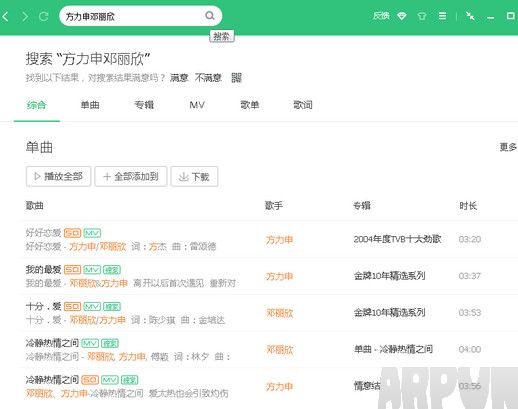Screen dimensions: 518x409
Task: Click 不满意 feedback option
Action: (x=208, y=78)
